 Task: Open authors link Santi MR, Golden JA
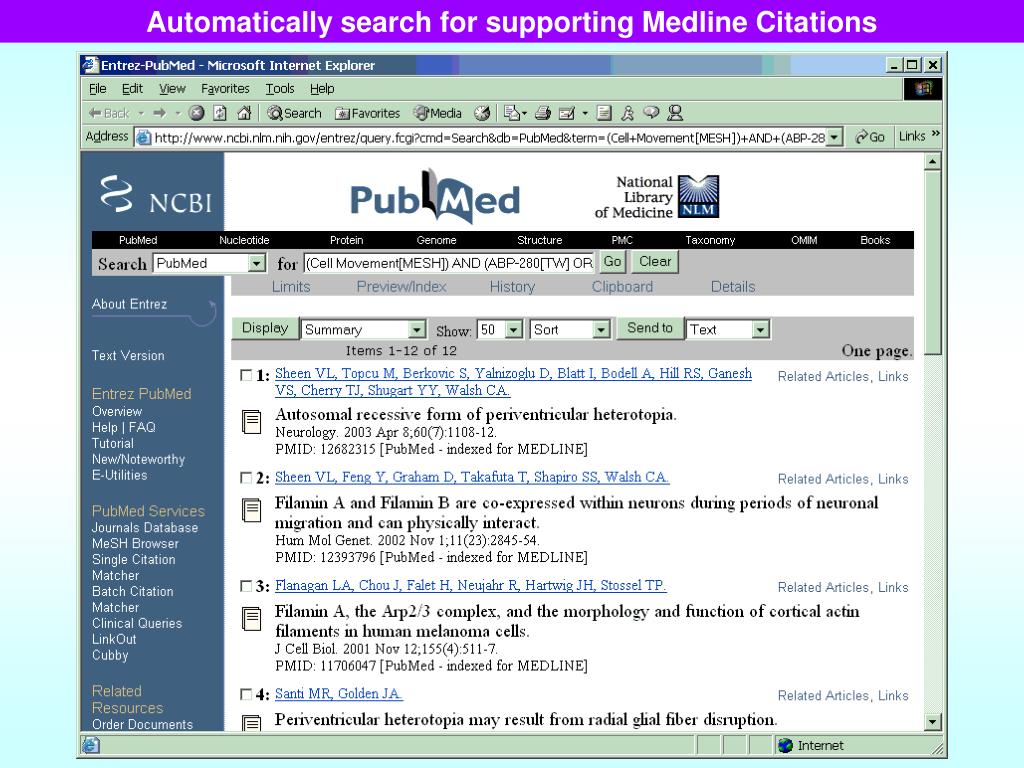coord(338,694)
